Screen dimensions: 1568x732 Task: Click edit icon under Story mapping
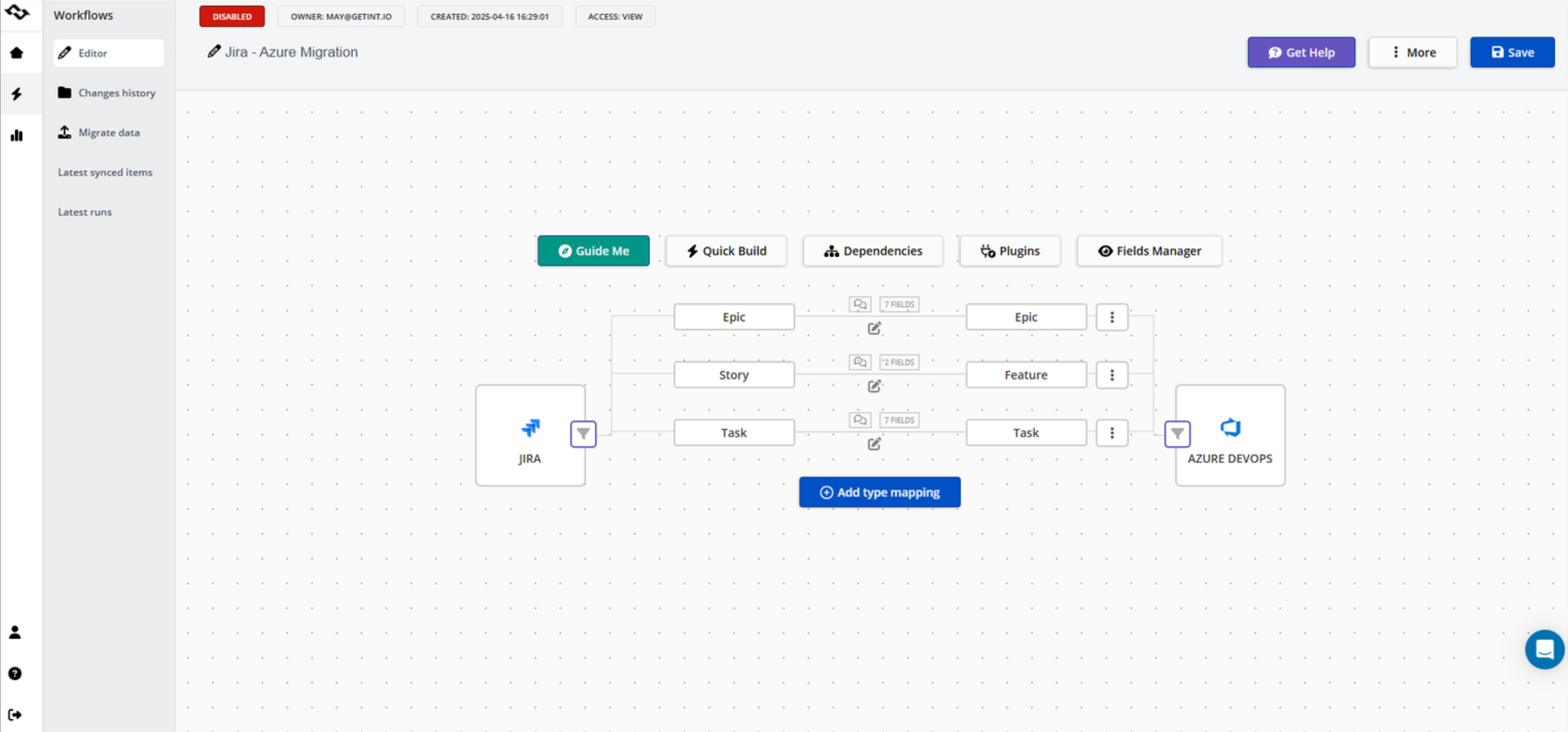pos(874,385)
